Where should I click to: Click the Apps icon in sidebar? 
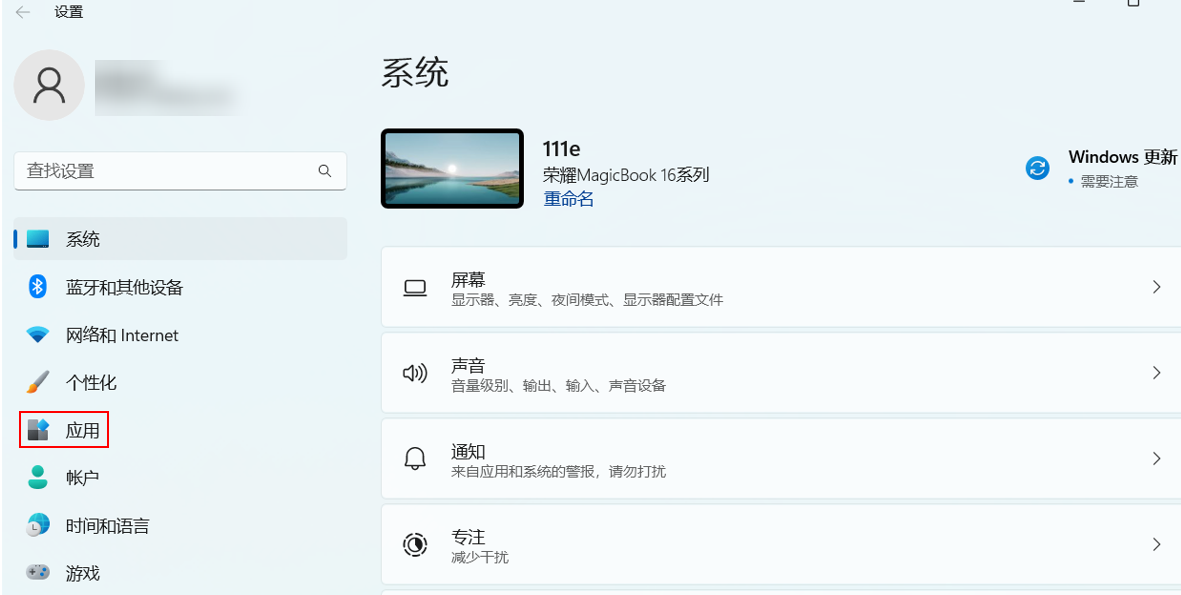tap(38, 430)
